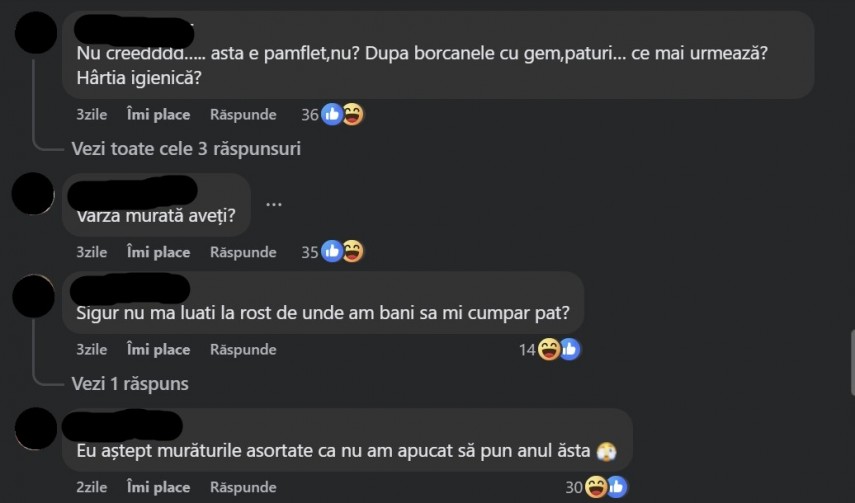This screenshot has width=855, height=503.
Task: Open three-dots options beside 'Varza murată' comment
Action: point(274,204)
